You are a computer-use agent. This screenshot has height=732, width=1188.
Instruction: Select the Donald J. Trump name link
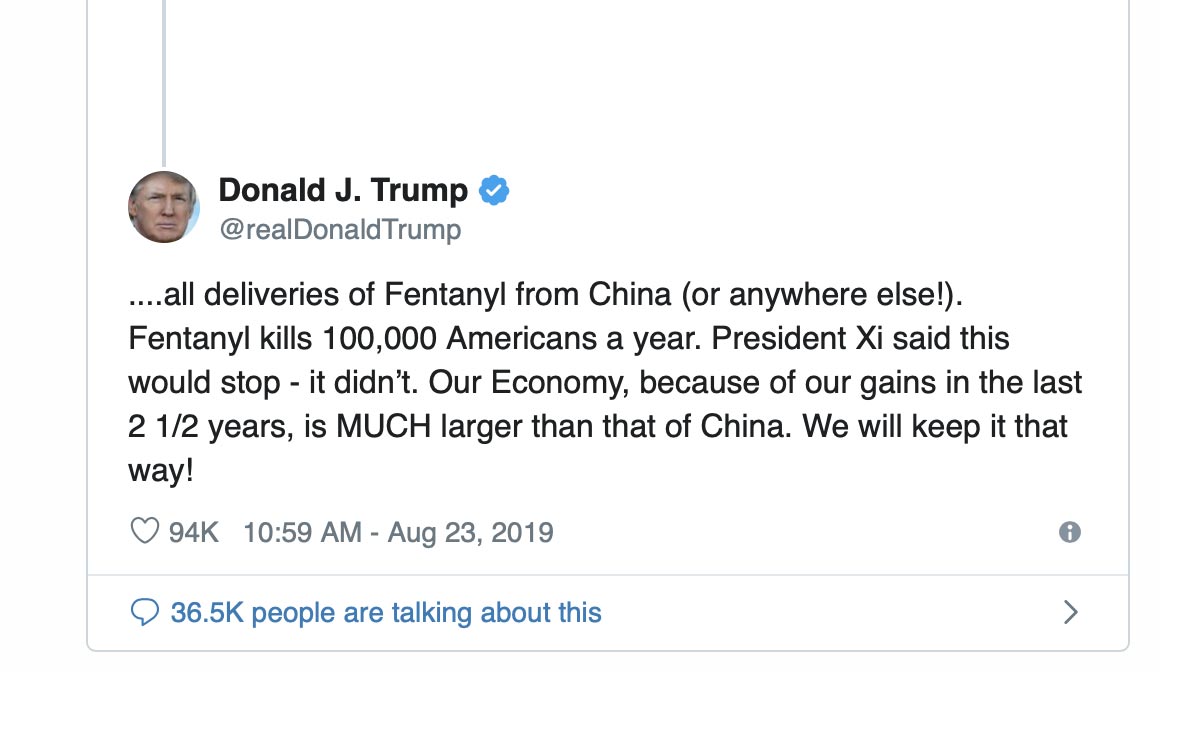point(341,189)
